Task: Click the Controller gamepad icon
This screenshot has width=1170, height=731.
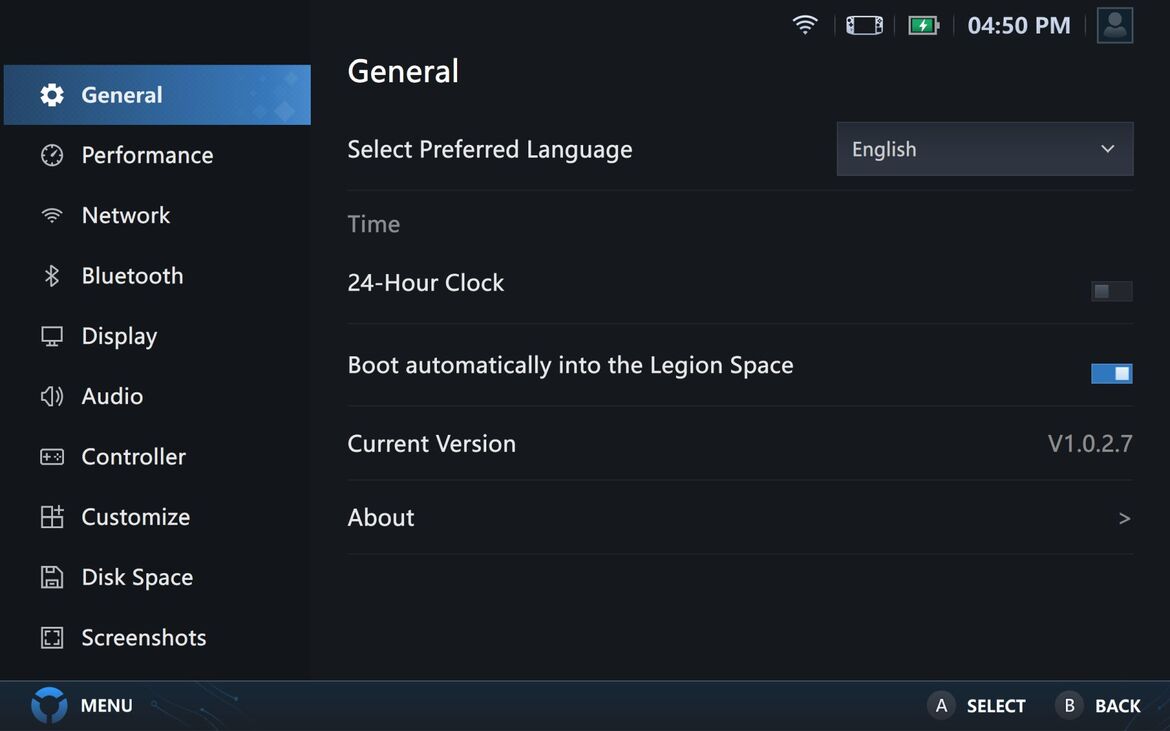Action: pos(52,457)
